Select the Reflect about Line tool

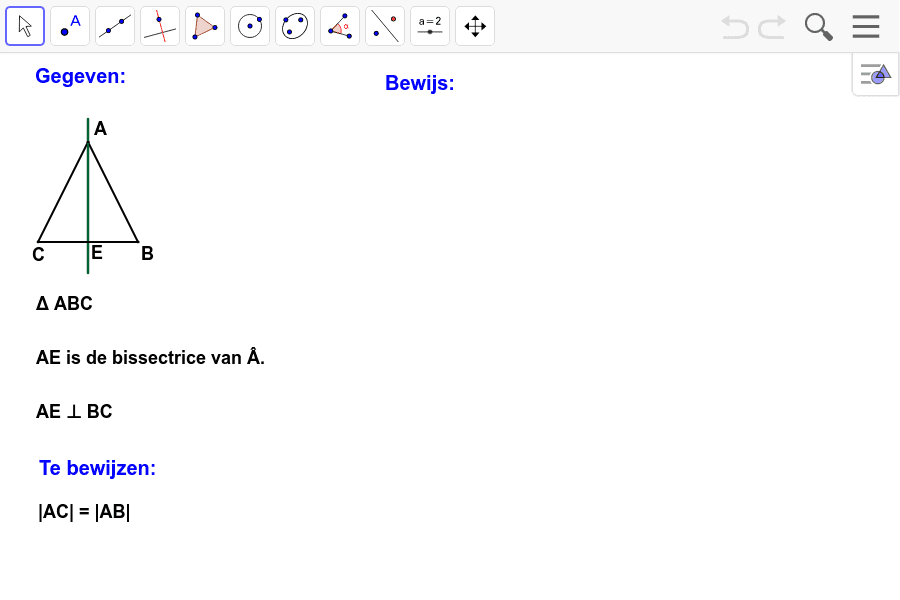click(385, 26)
